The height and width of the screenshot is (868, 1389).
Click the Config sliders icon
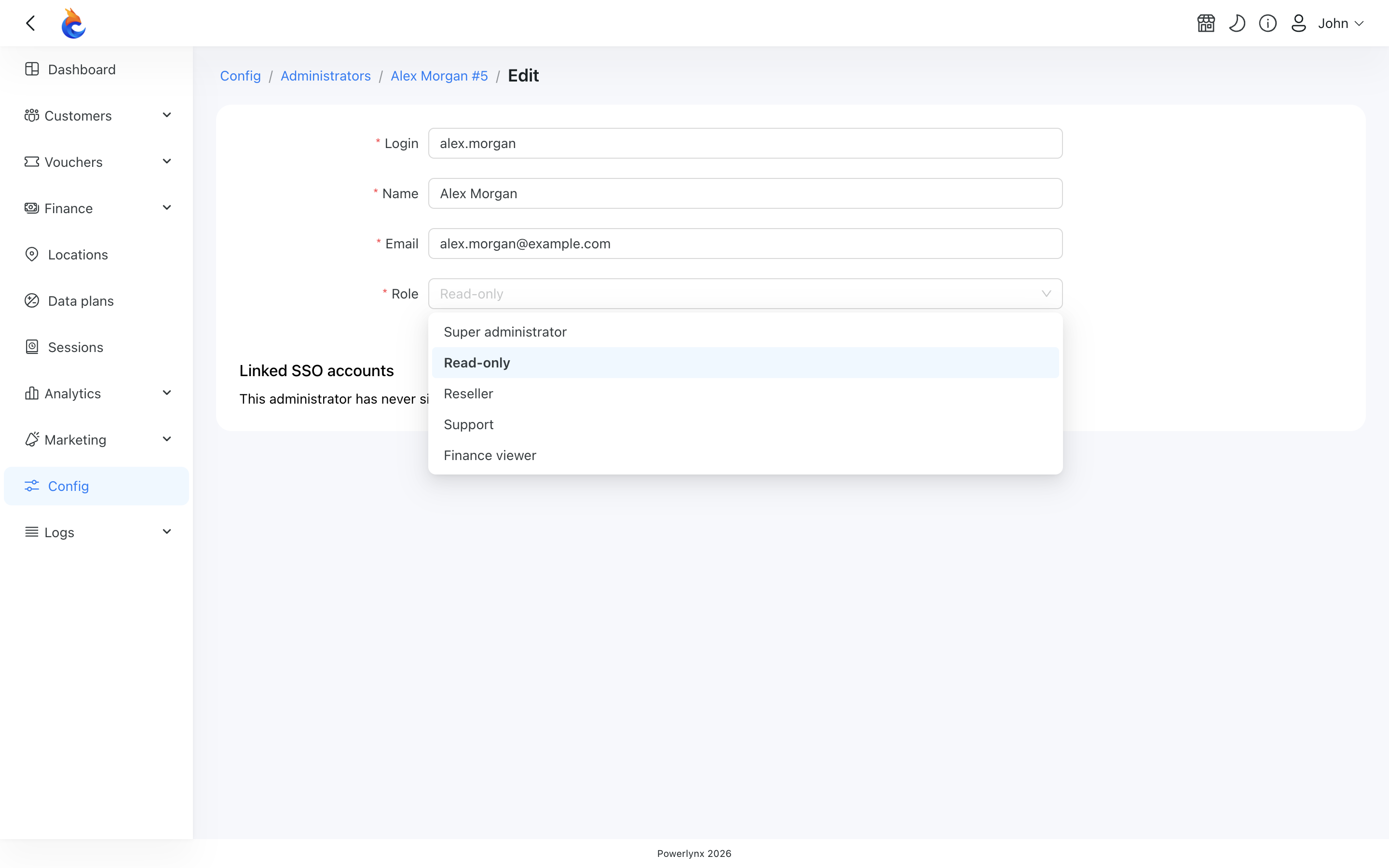click(x=32, y=486)
